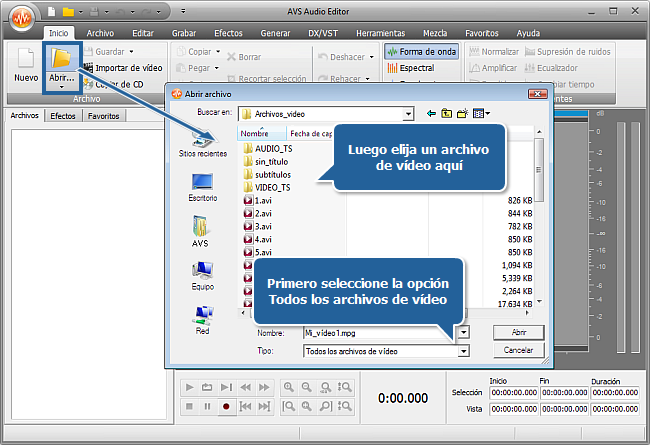650x445 pixels.
Task: Click the vertical scrollbar of the dialog file list
Action: [x=539, y=170]
